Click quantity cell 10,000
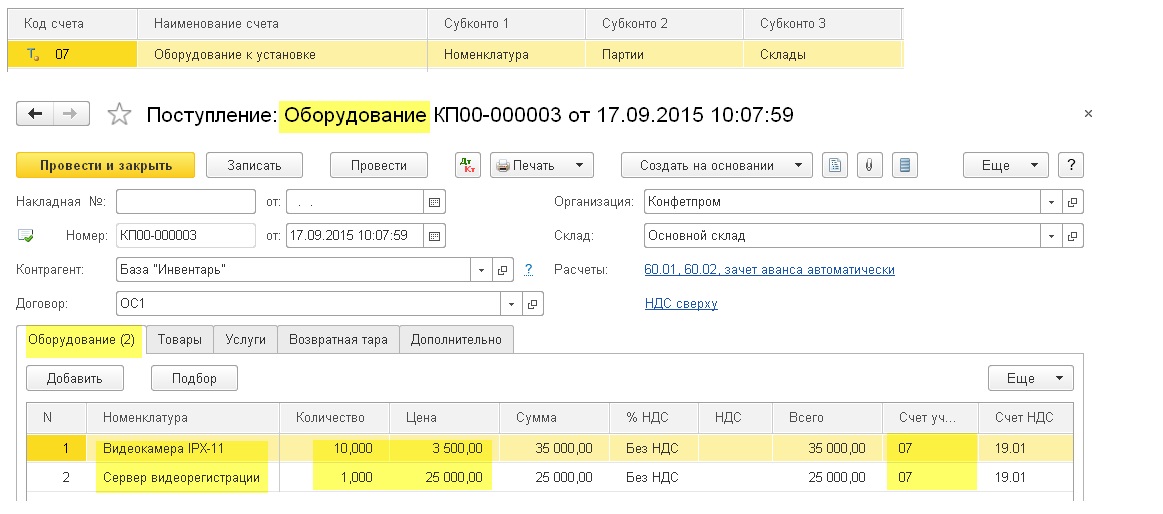The width and height of the screenshot is (1163, 514). tap(335, 448)
